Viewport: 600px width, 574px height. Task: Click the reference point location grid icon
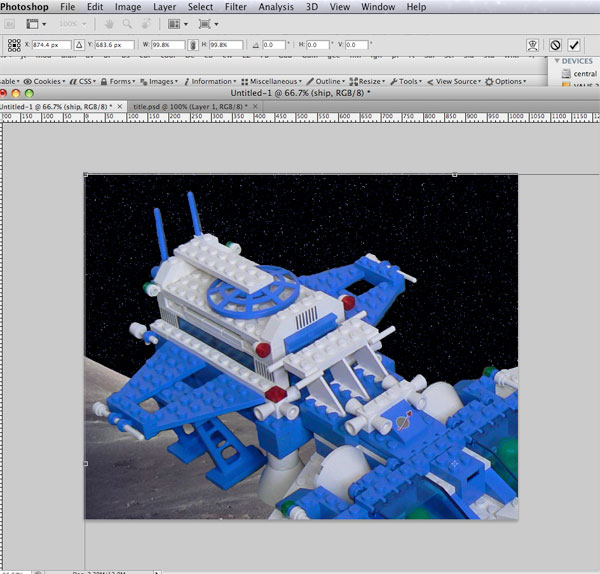[15, 45]
